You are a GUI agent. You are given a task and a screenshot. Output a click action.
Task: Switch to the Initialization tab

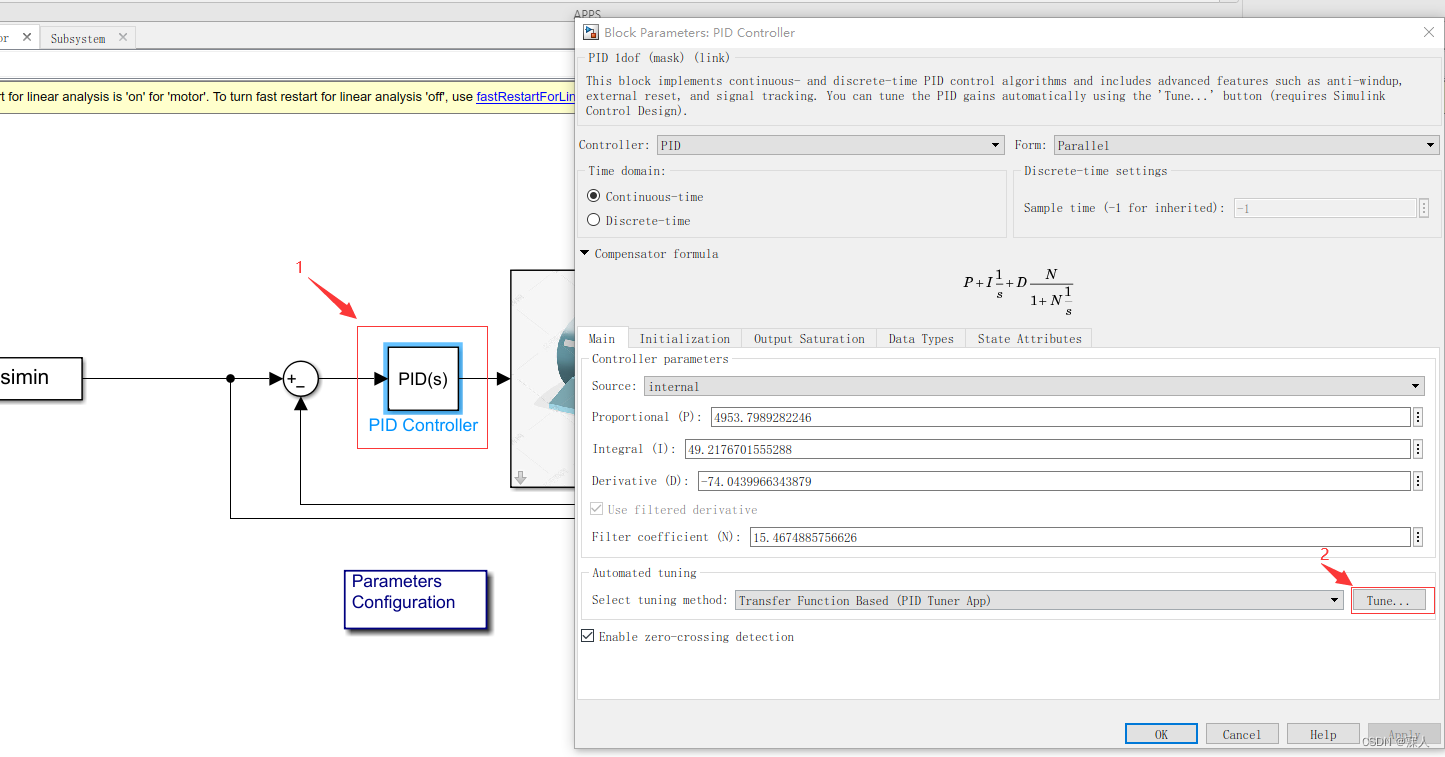684,338
